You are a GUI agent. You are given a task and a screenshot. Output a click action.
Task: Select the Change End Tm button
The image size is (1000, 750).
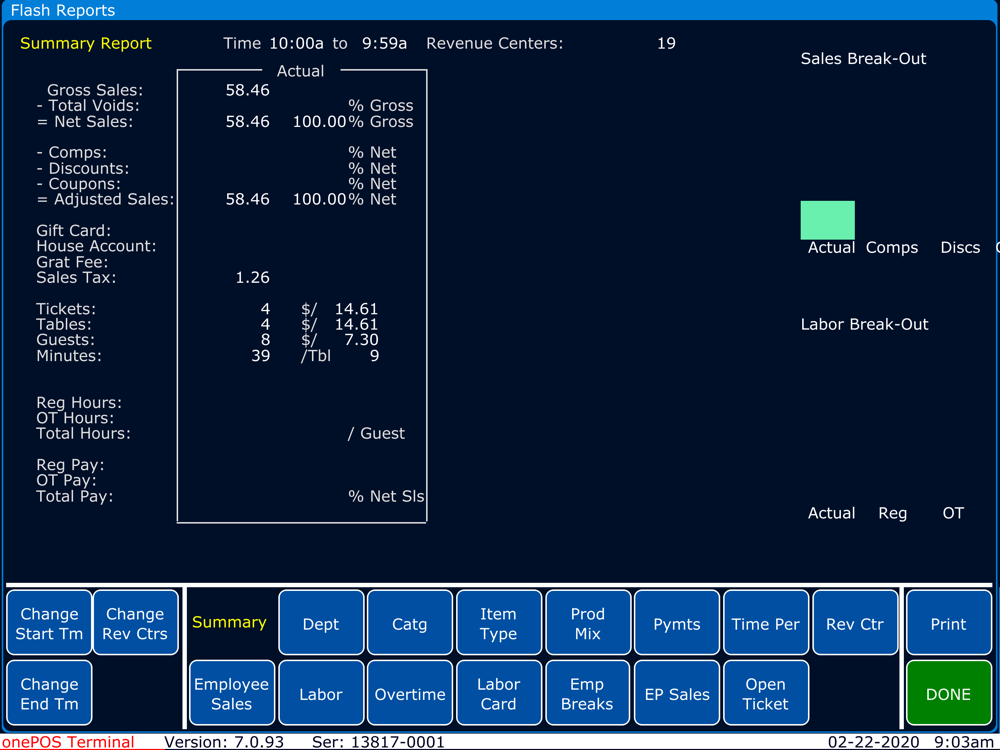click(49, 693)
